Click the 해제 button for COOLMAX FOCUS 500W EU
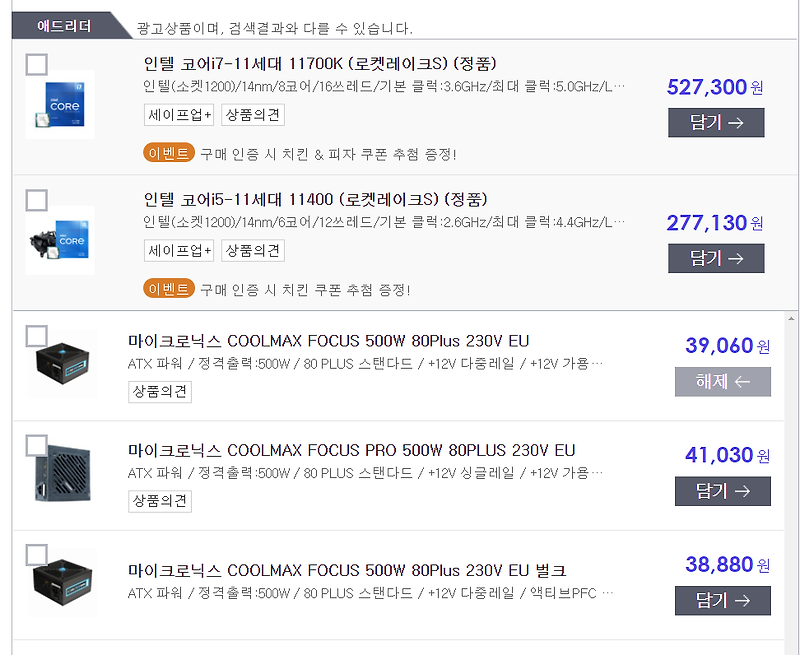800x655 pixels. point(722,382)
